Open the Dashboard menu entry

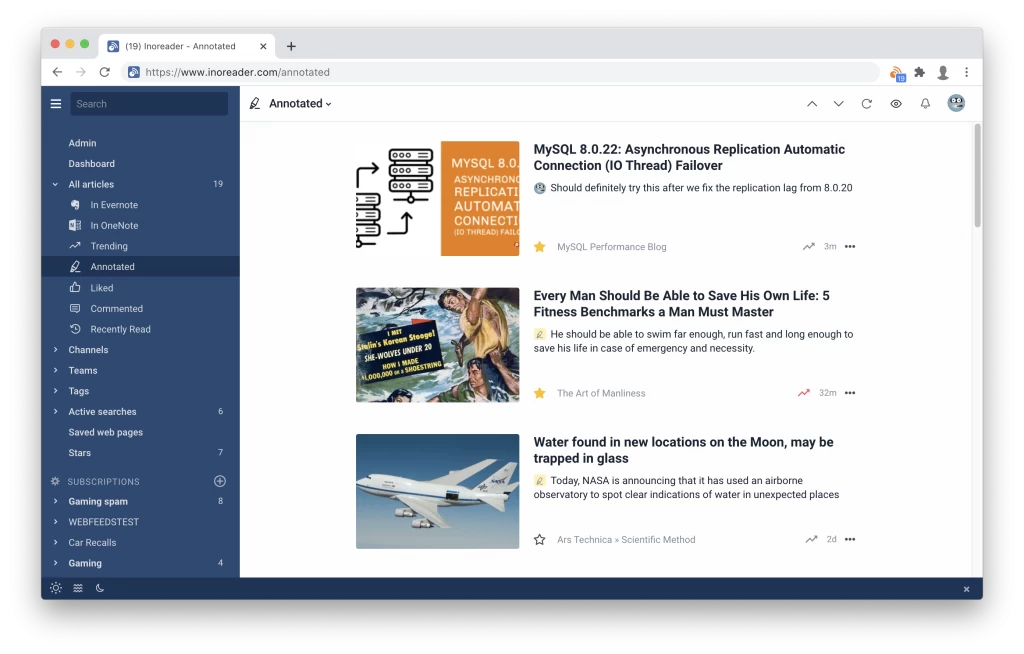coord(94,163)
